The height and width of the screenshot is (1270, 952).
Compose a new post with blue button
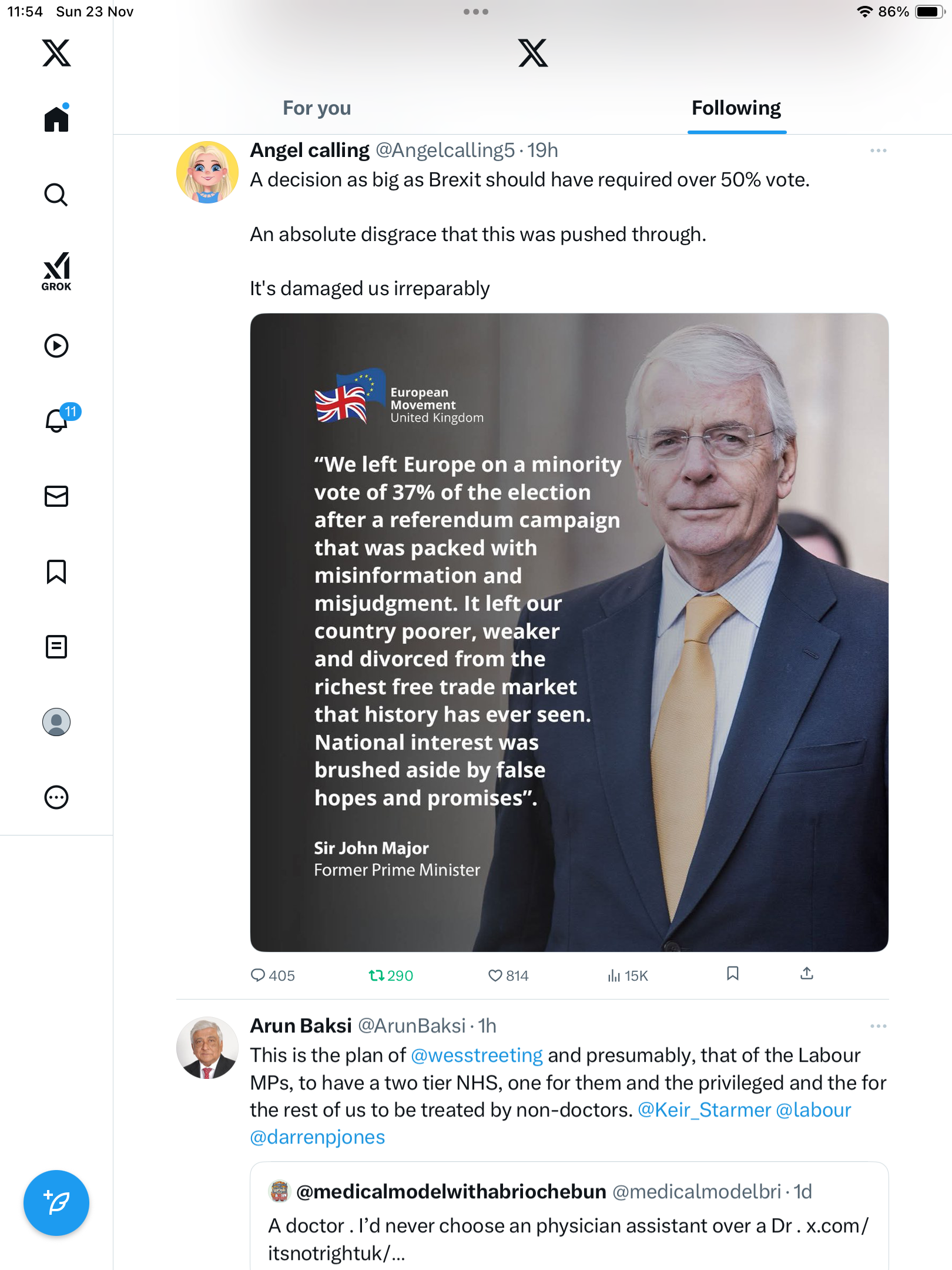coord(56,1203)
